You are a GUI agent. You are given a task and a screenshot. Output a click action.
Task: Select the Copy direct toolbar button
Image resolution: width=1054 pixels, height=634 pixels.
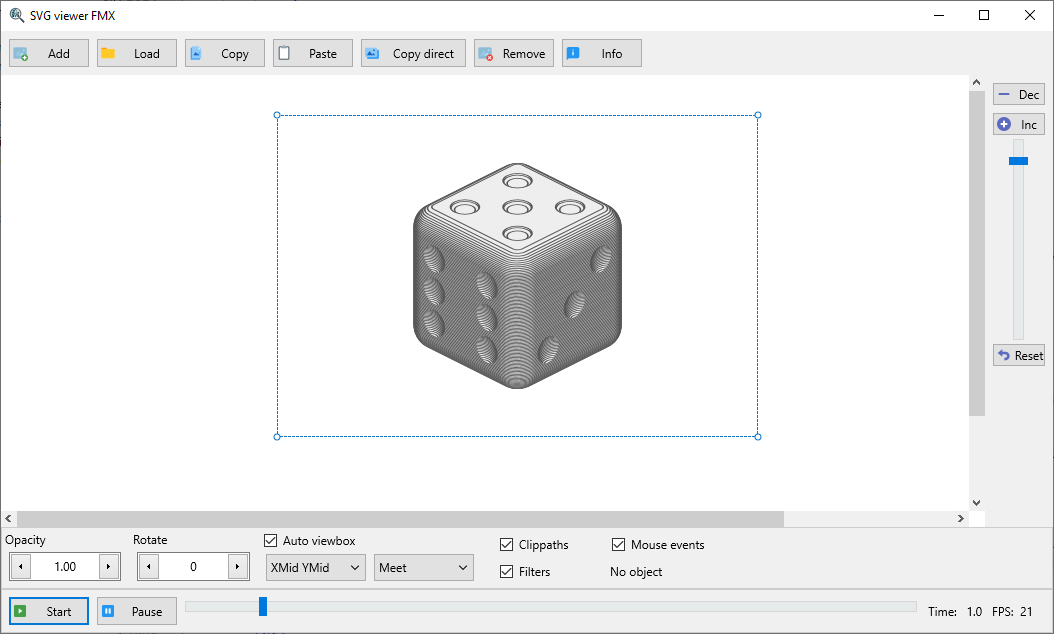(x=413, y=54)
